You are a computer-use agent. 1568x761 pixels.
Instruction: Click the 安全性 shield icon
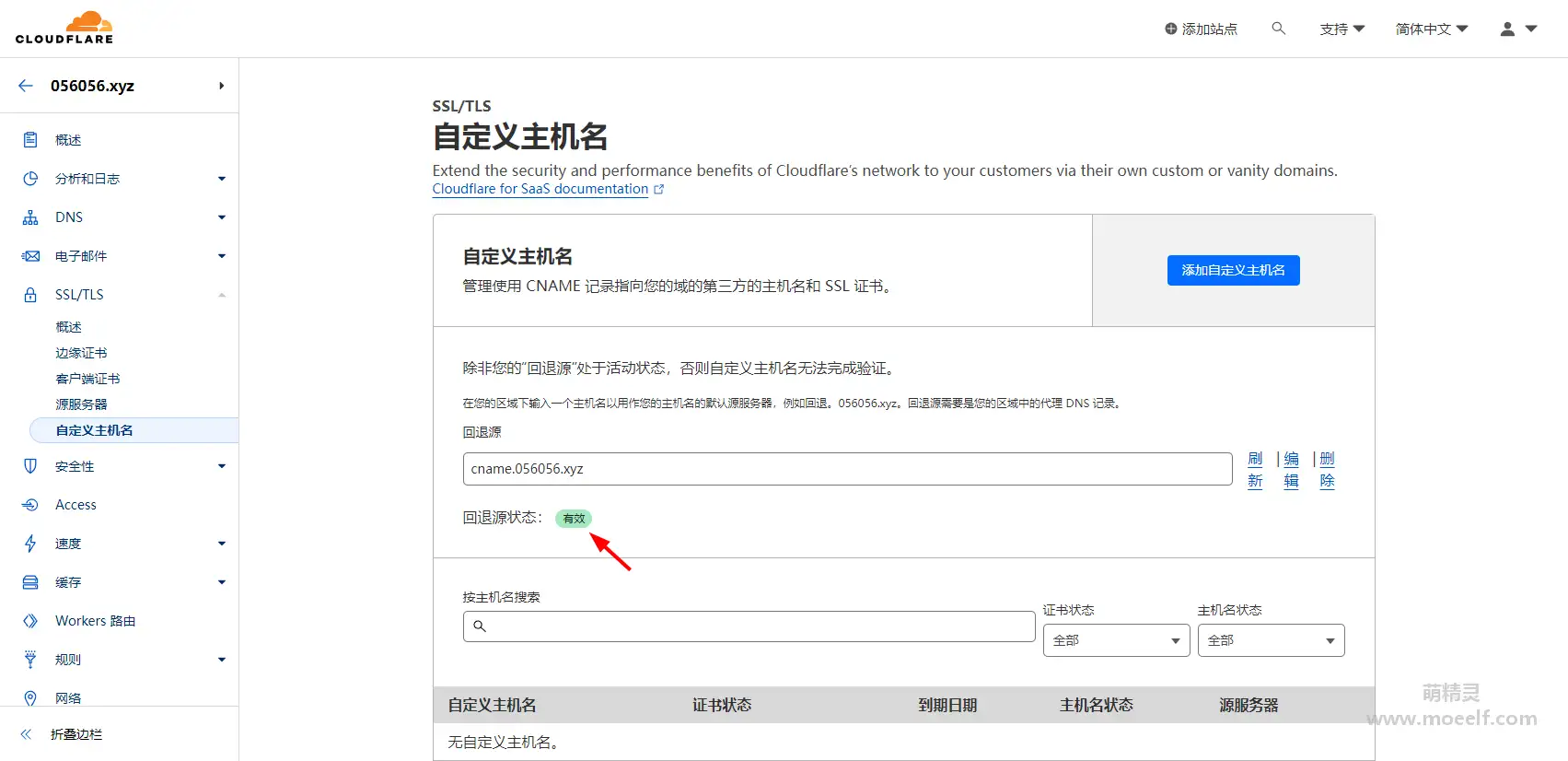[x=30, y=466]
